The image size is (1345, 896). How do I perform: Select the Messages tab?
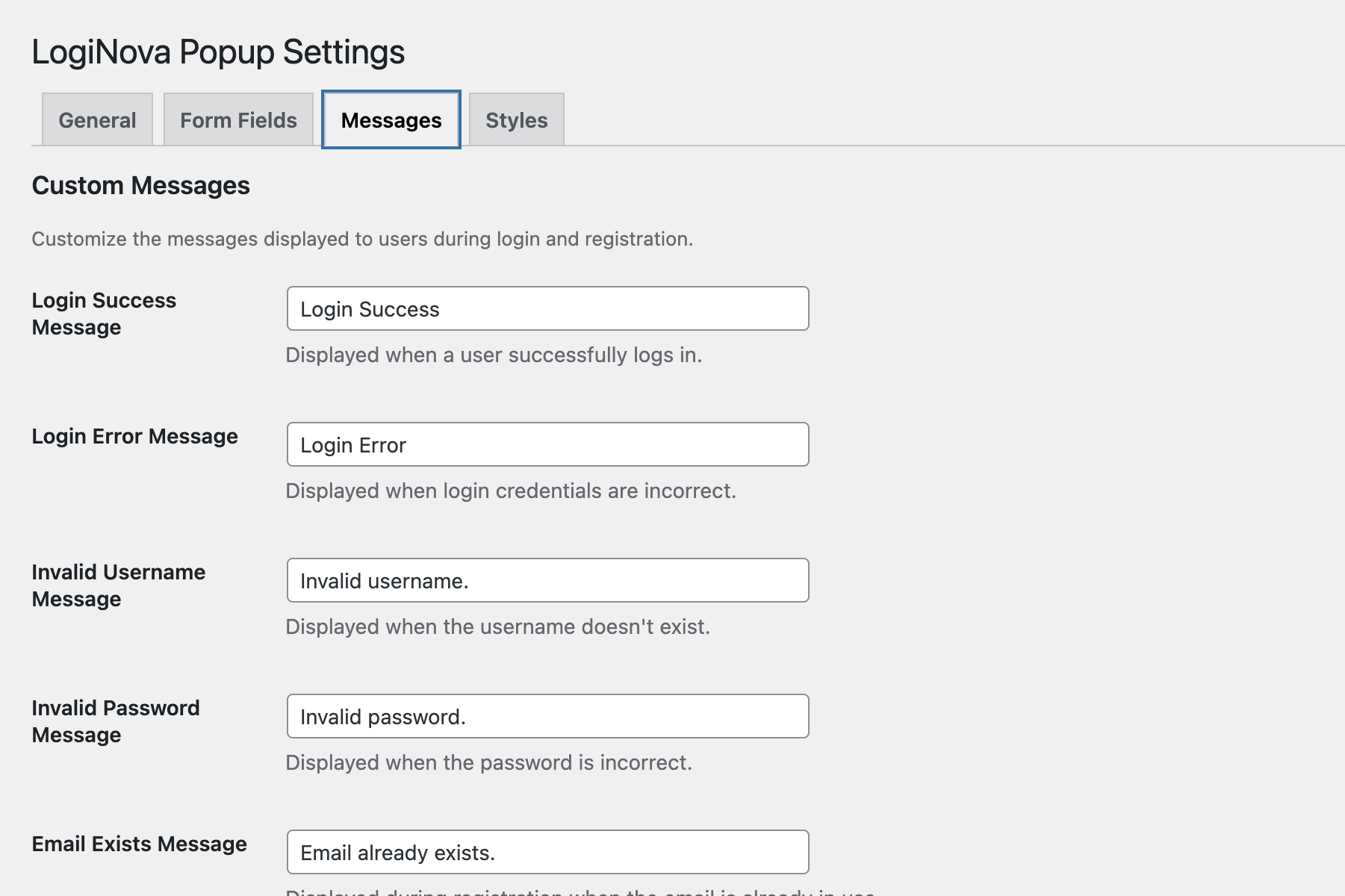click(x=390, y=119)
